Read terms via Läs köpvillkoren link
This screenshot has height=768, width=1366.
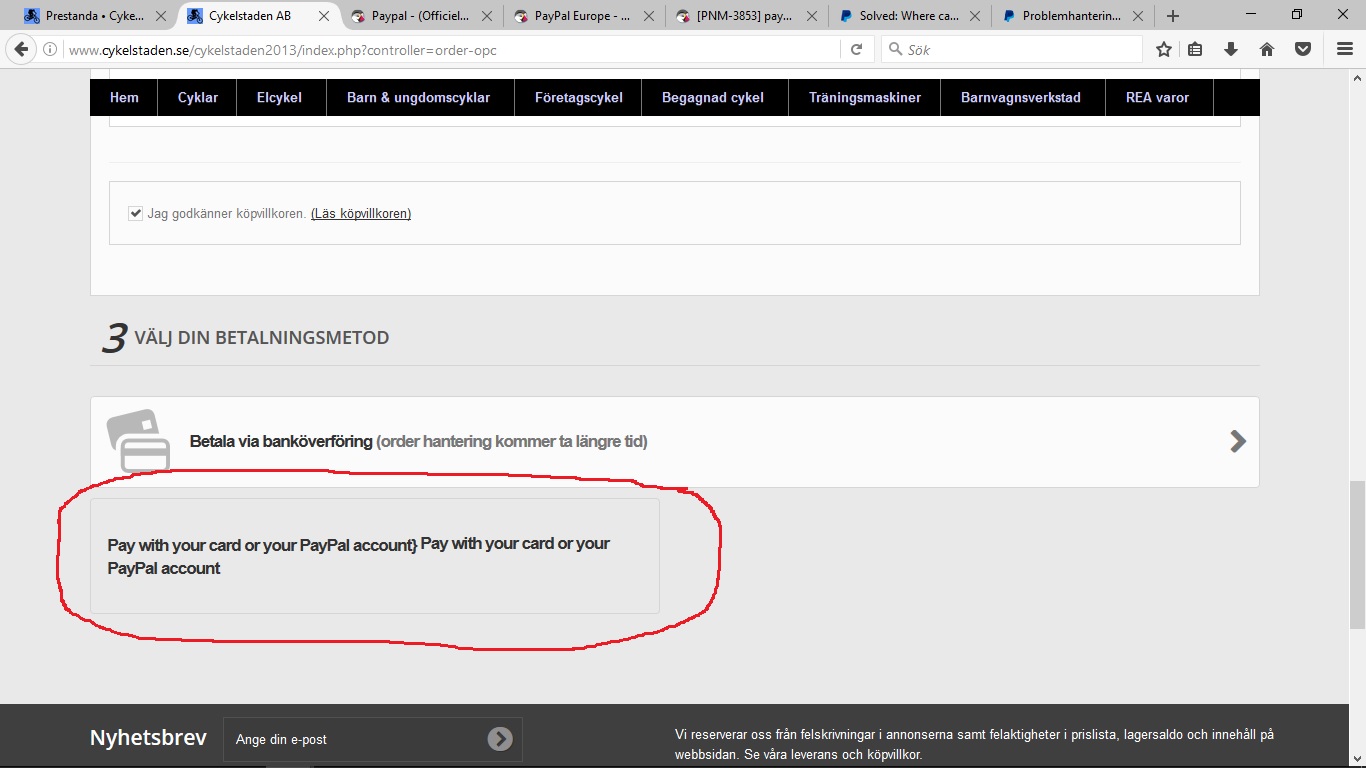click(361, 213)
